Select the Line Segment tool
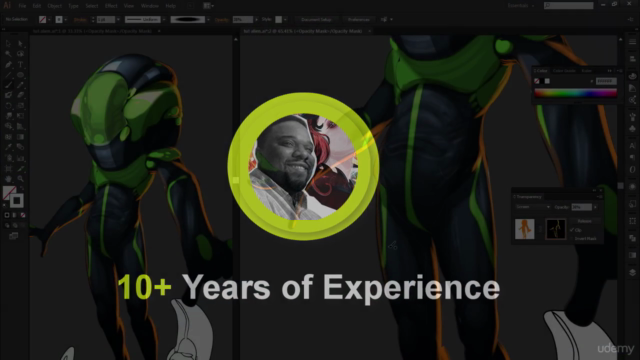This screenshot has height=360, width=640. pos(8,75)
